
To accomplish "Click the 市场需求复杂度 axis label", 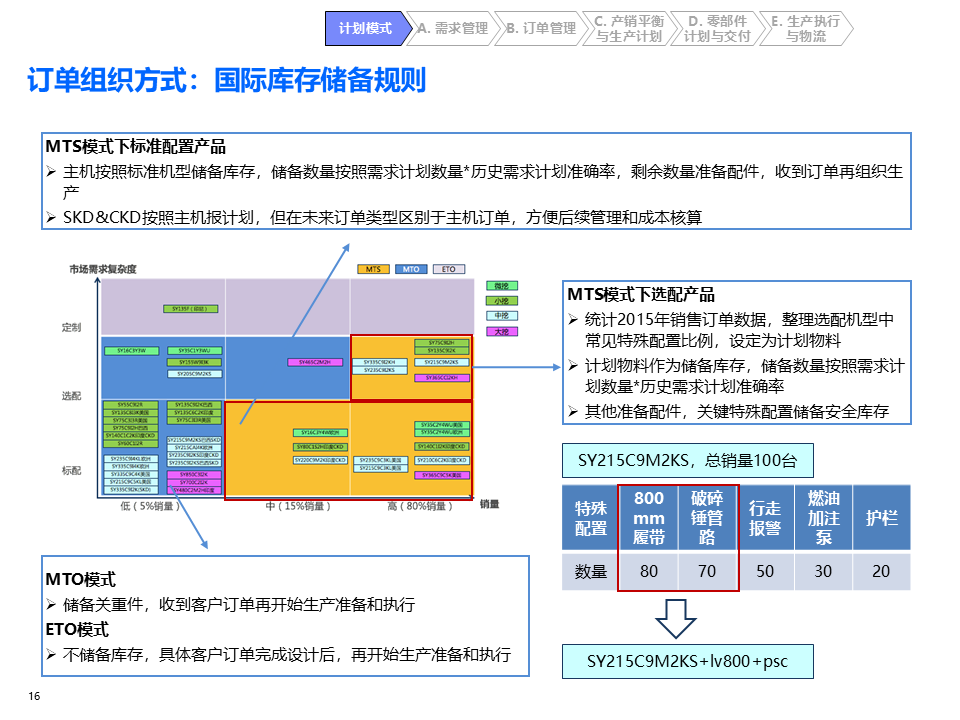I will (103, 269).
